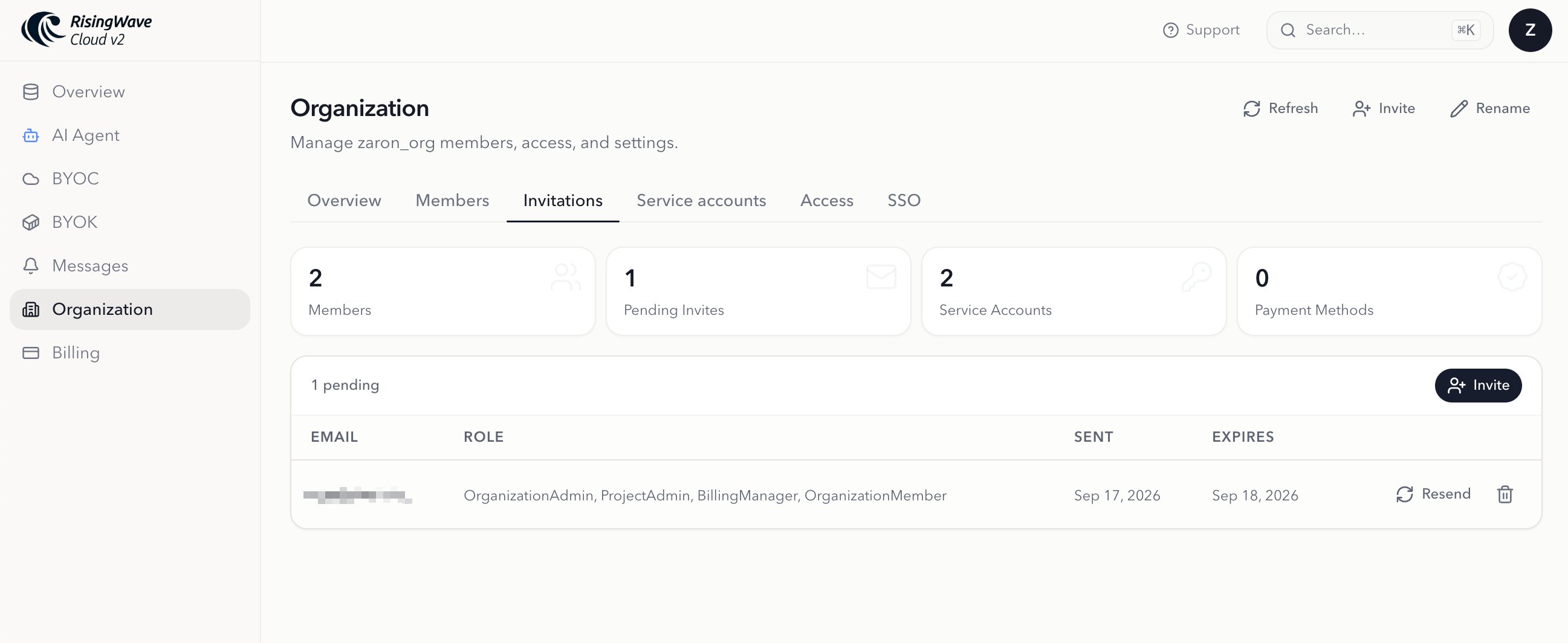Click the RisingWave Cloud logo
Viewport: 1568px width, 643px height.
coord(86,30)
